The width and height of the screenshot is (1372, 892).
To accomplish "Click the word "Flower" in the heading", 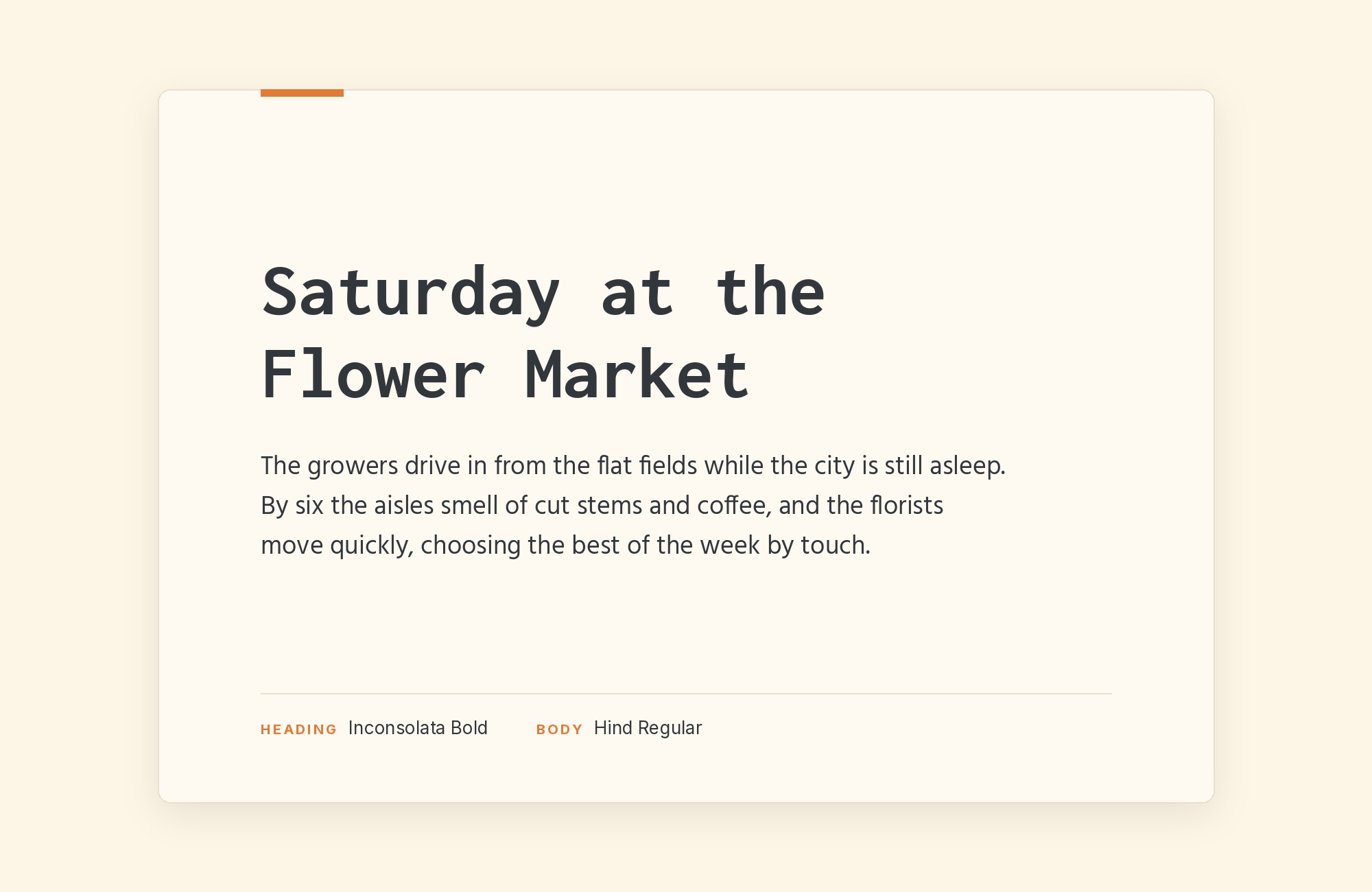I will pos(373,375).
